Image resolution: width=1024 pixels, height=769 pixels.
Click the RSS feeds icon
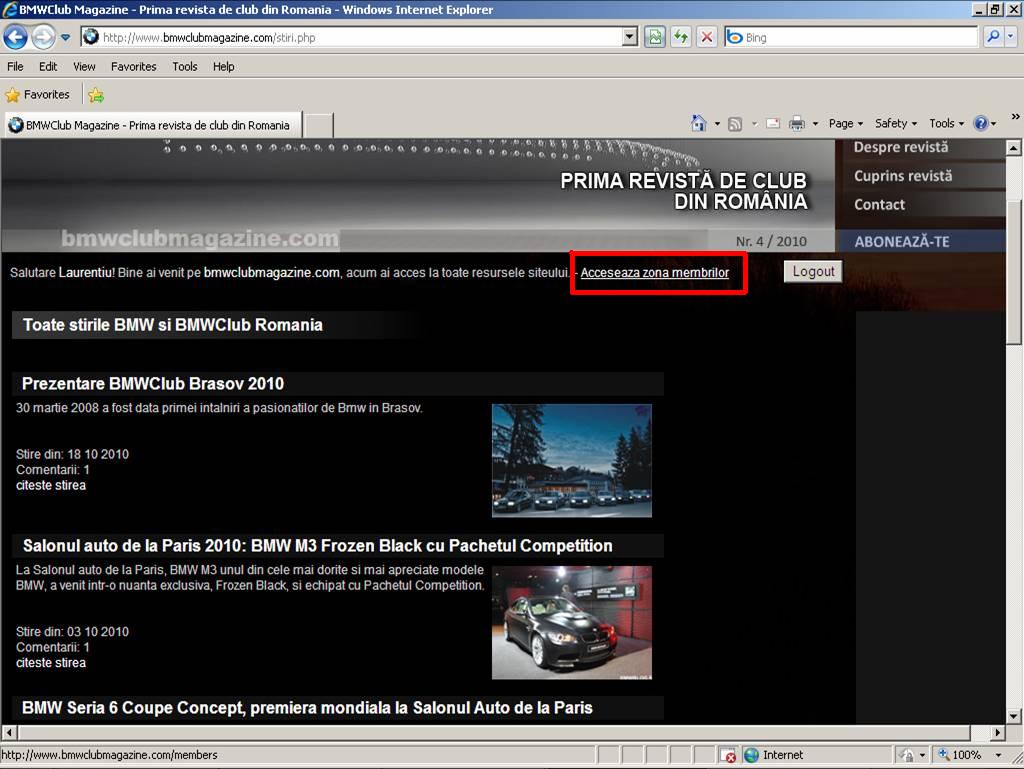[x=735, y=123]
